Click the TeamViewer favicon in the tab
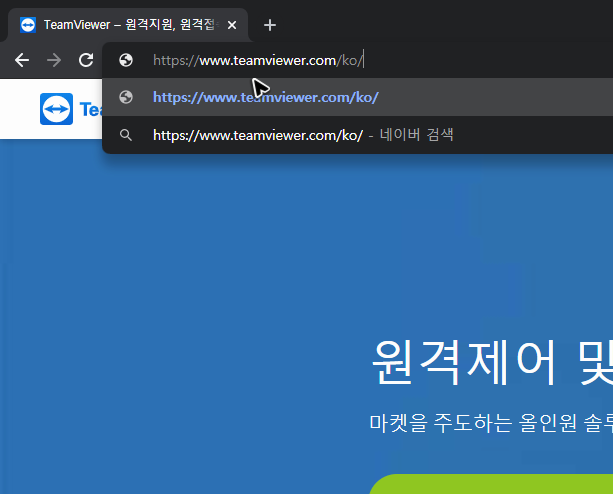The image size is (613, 494). coord(28,25)
